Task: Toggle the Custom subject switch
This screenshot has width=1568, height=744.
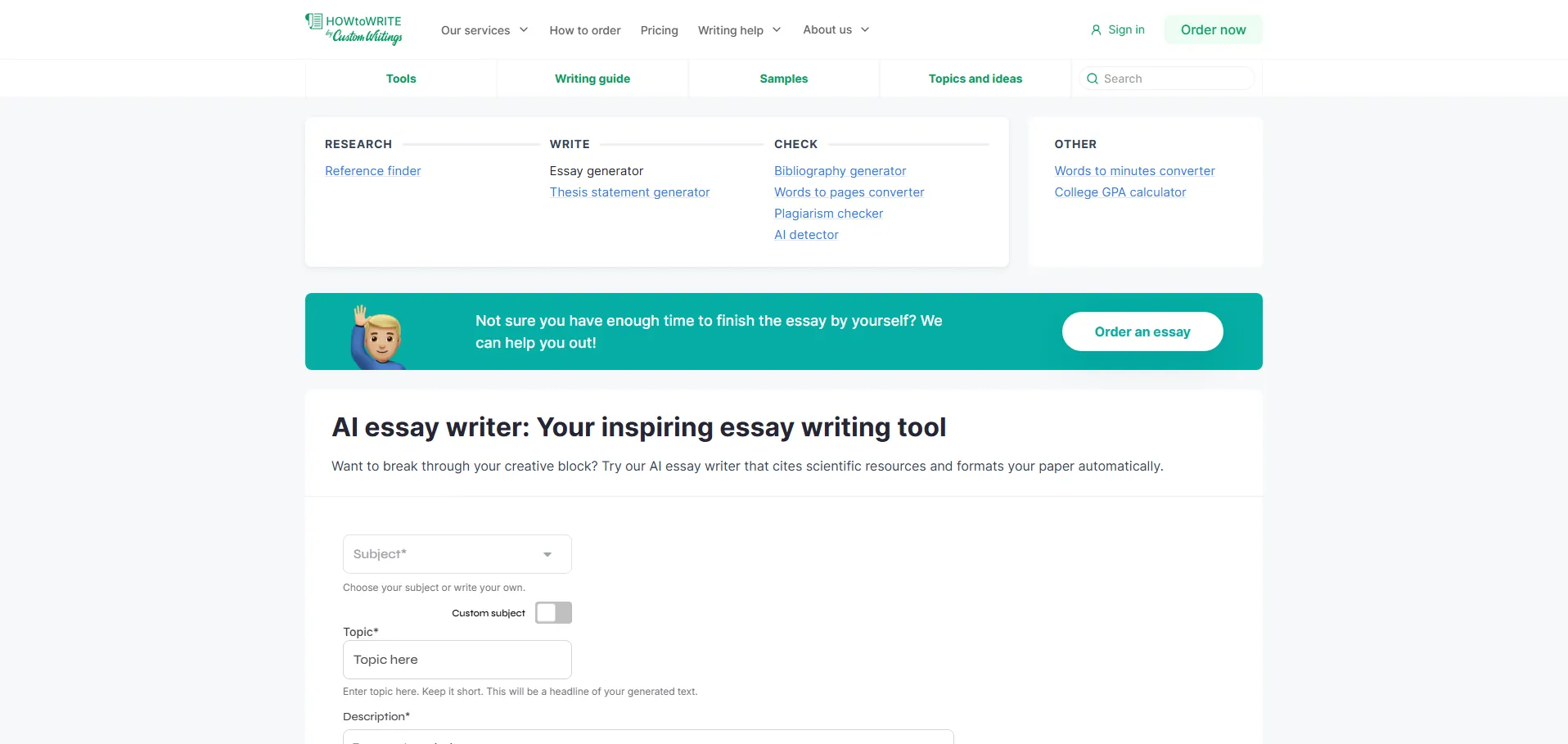Action: coord(553,613)
